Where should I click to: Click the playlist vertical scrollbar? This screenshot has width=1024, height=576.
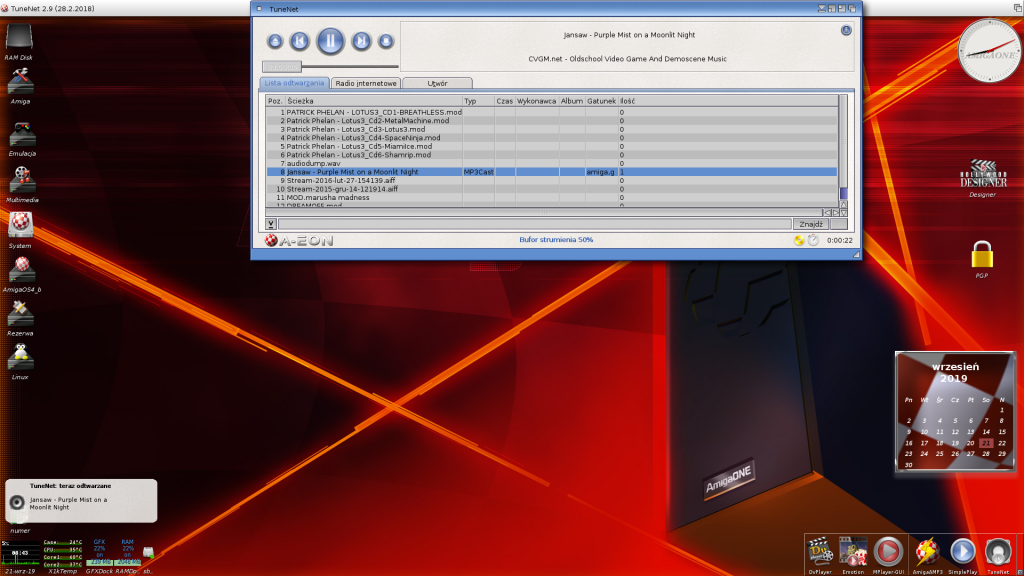point(843,147)
